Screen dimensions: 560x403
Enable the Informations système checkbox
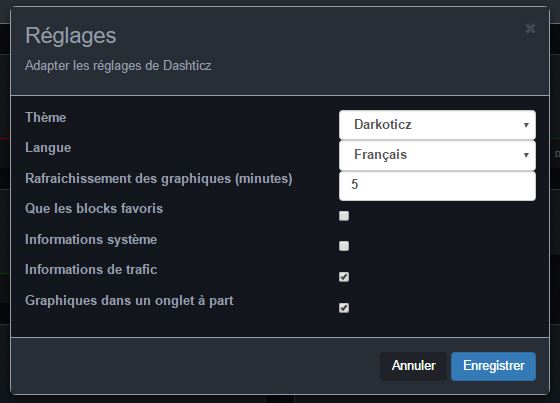[344, 246]
